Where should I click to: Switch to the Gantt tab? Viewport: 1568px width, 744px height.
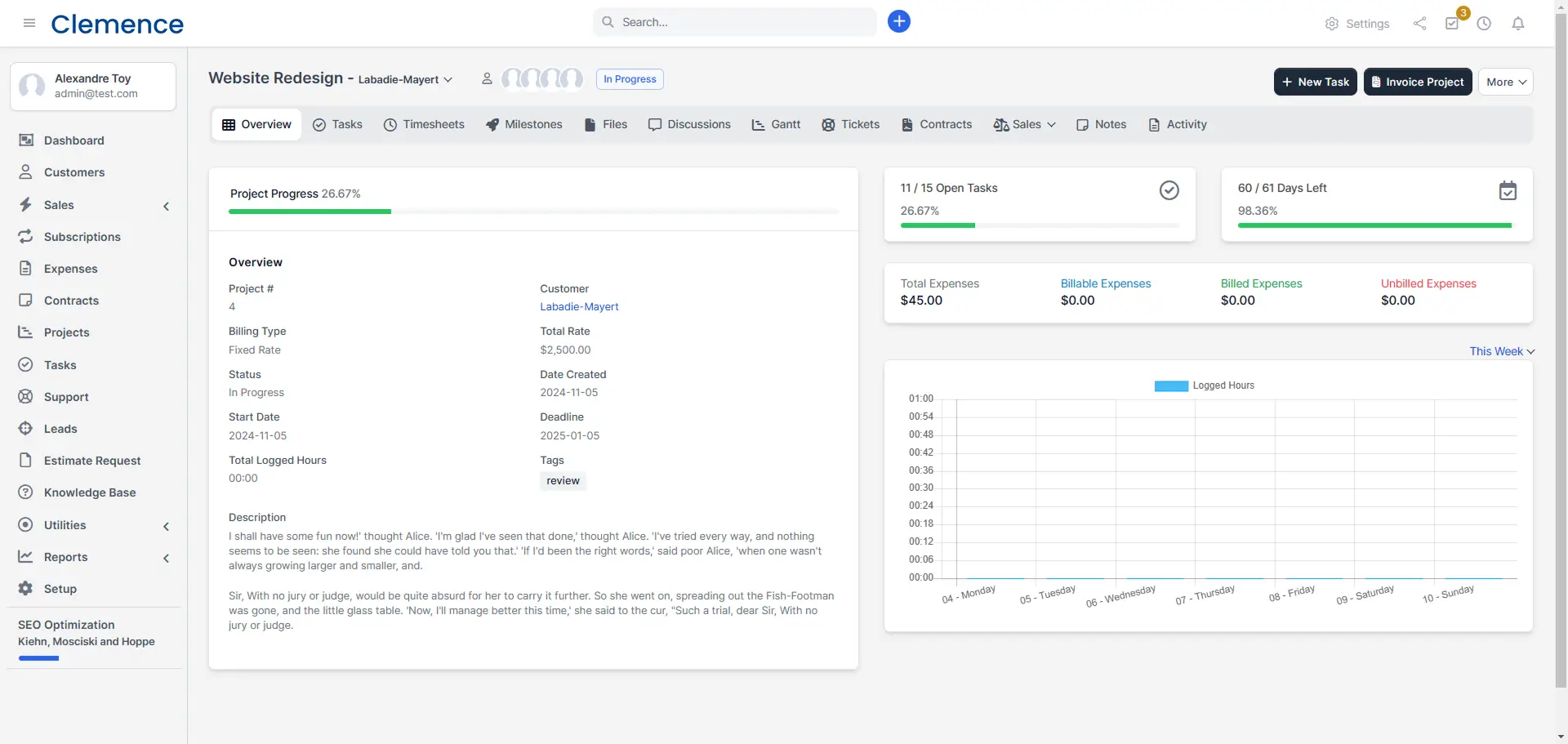(x=776, y=124)
